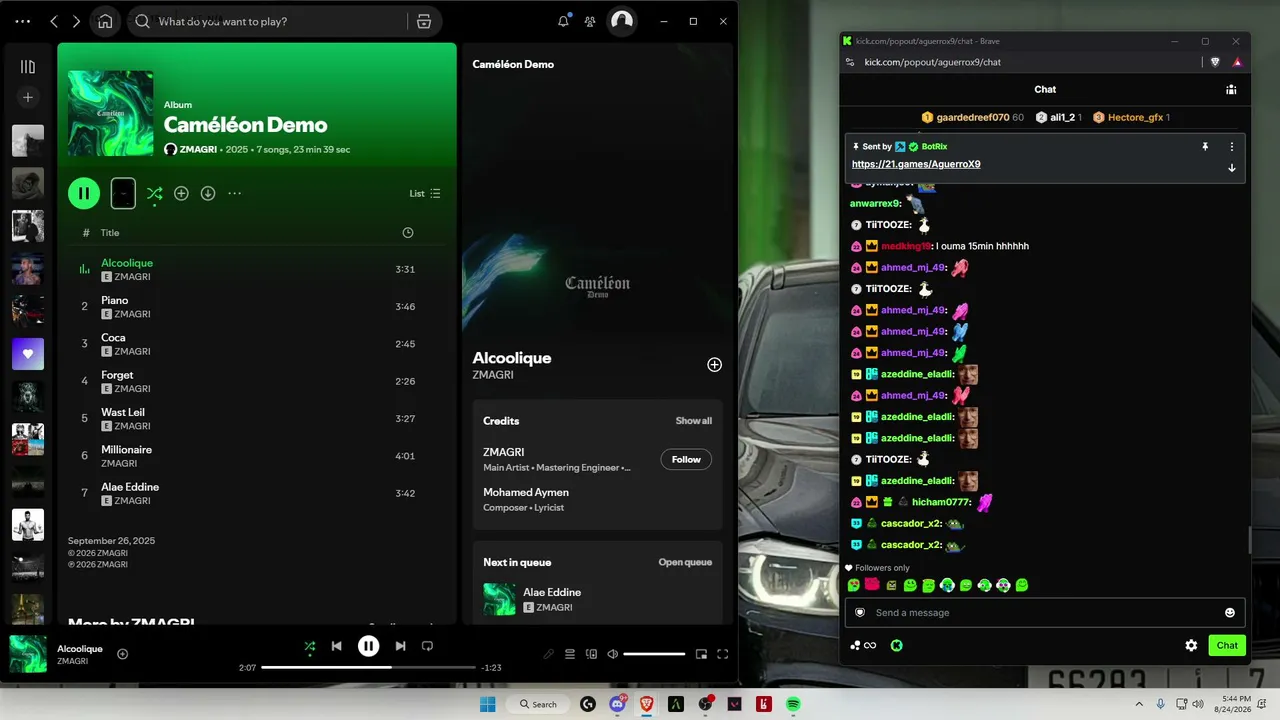Go back in Spotify navigation
The width and height of the screenshot is (1280, 720).
[x=54, y=21]
